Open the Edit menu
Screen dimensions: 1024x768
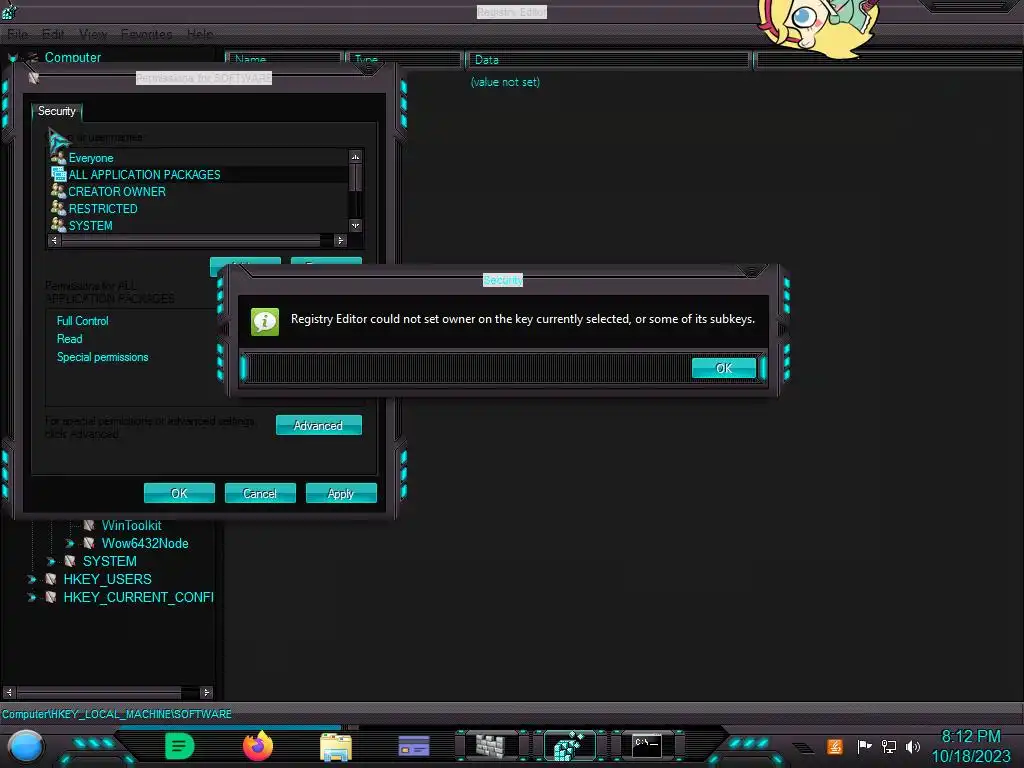tap(53, 34)
